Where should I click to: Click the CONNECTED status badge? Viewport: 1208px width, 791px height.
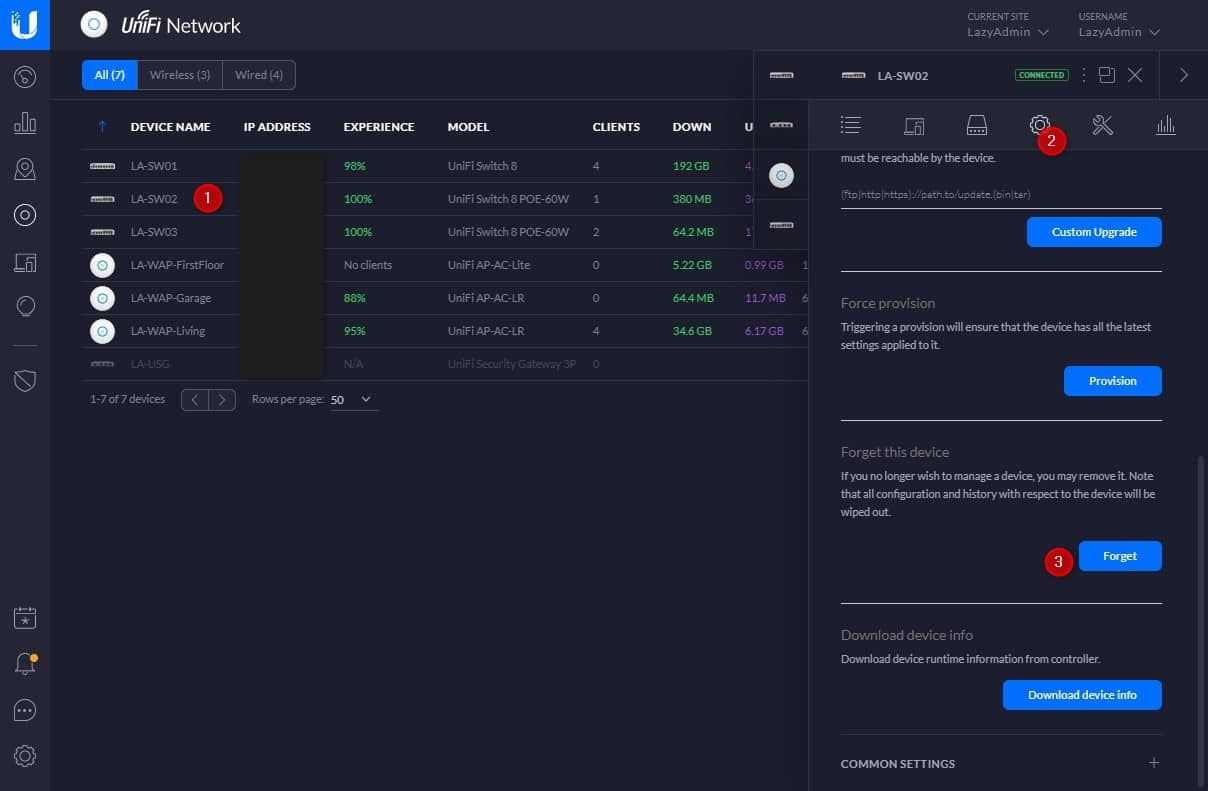pyautogui.click(x=1041, y=75)
